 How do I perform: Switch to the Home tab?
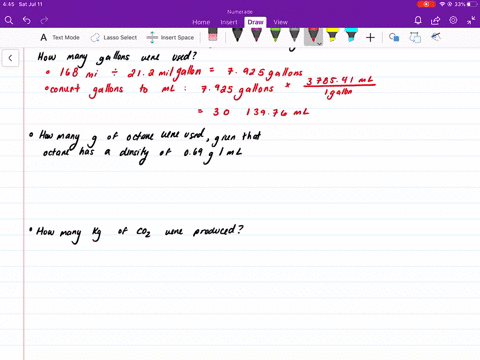201,22
